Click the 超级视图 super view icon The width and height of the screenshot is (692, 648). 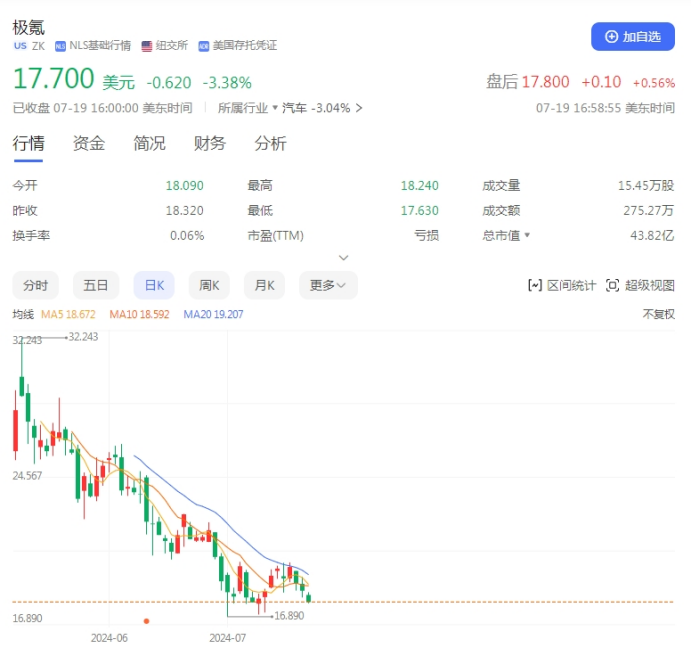(x=613, y=285)
